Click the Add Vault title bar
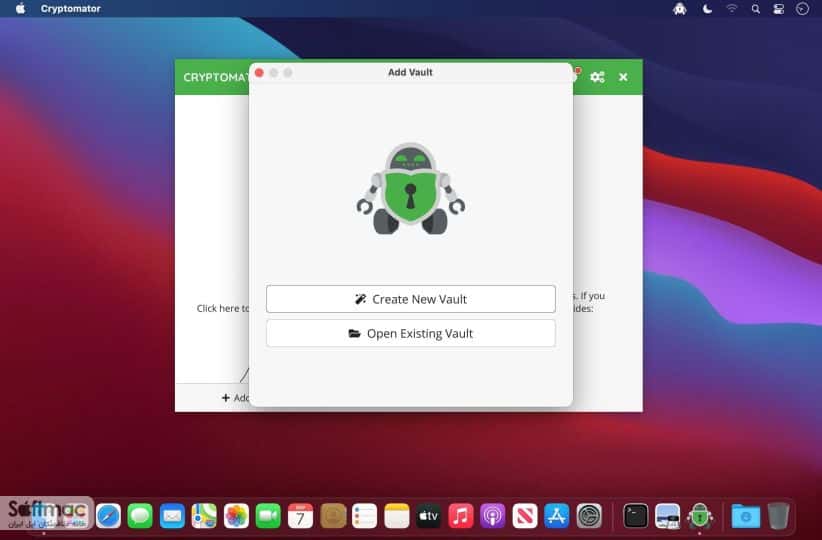This screenshot has width=822, height=540. (x=410, y=72)
